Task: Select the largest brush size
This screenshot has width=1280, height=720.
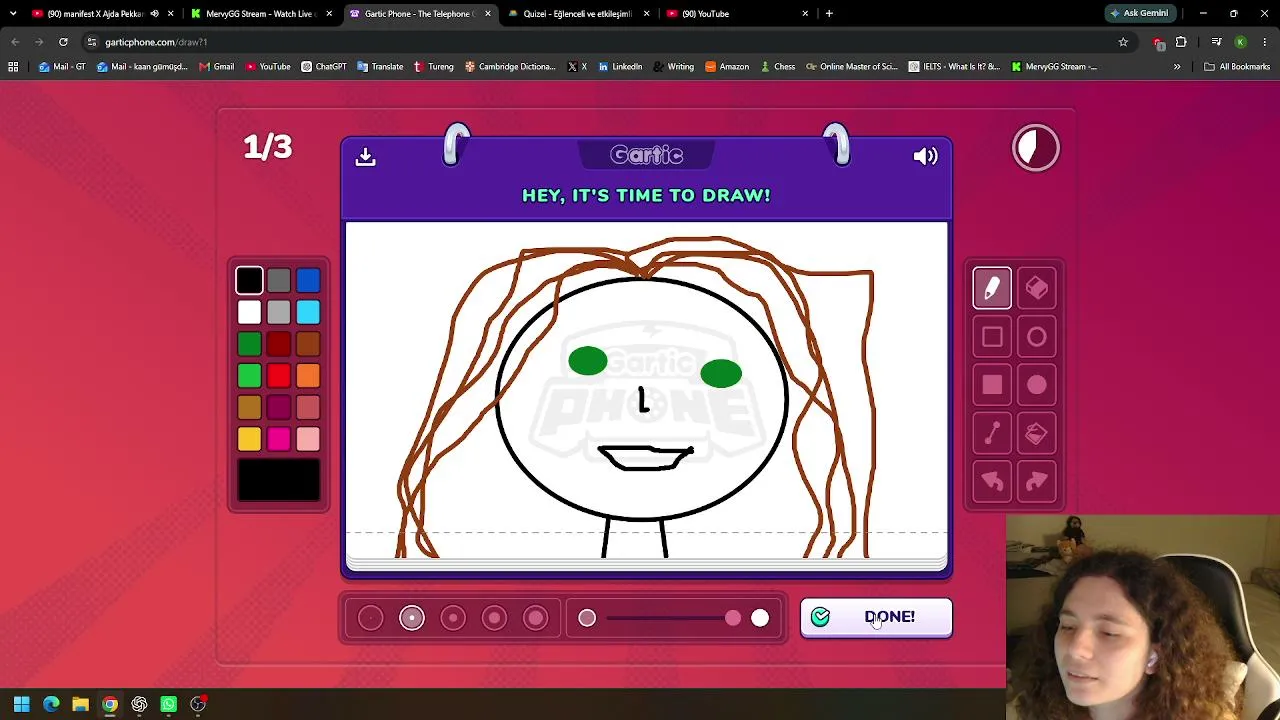Action: [x=535, y=618]
